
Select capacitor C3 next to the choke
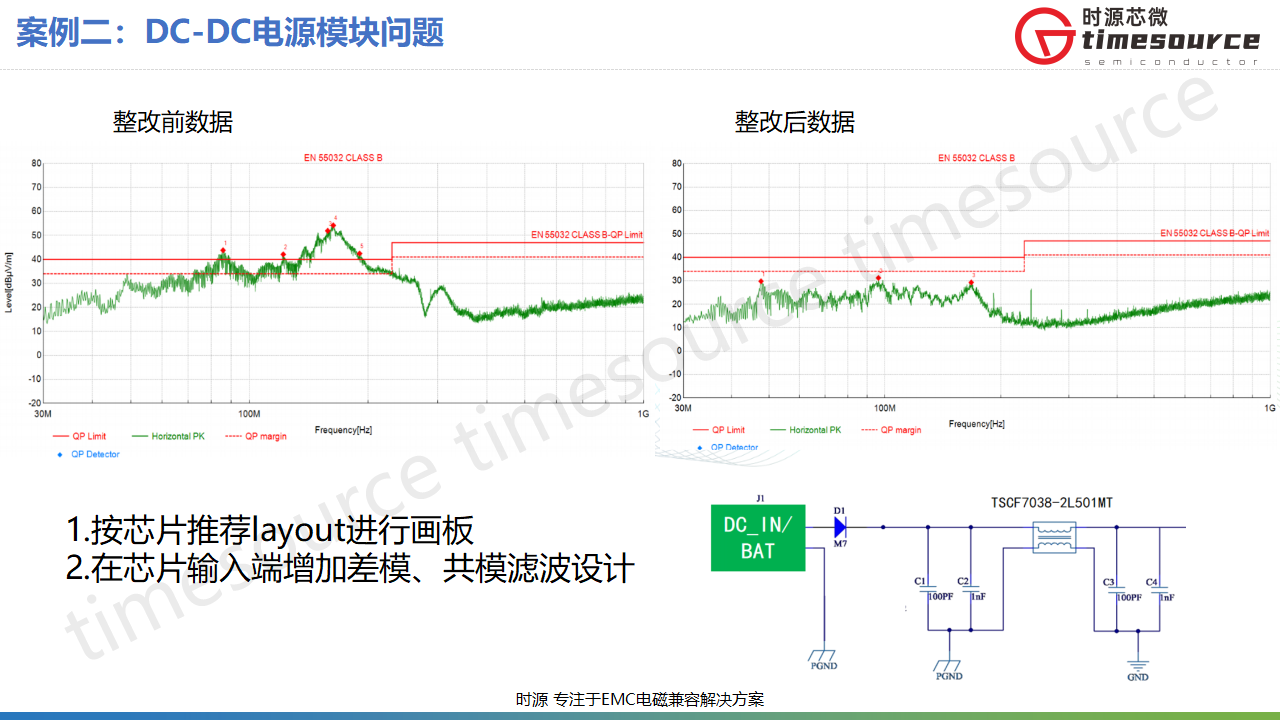pyautogui.click(x=1117, y=590)
